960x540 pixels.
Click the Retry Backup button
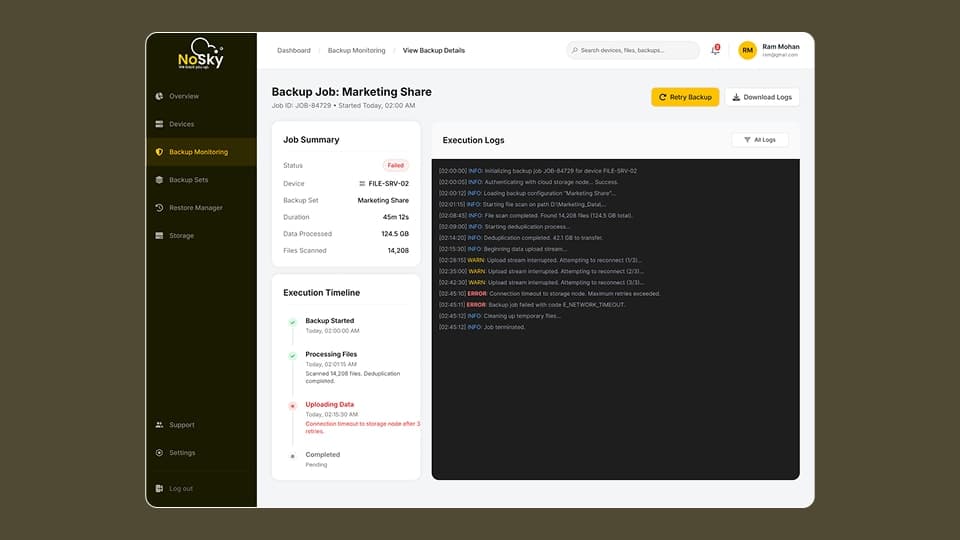(x=685, y=97)
